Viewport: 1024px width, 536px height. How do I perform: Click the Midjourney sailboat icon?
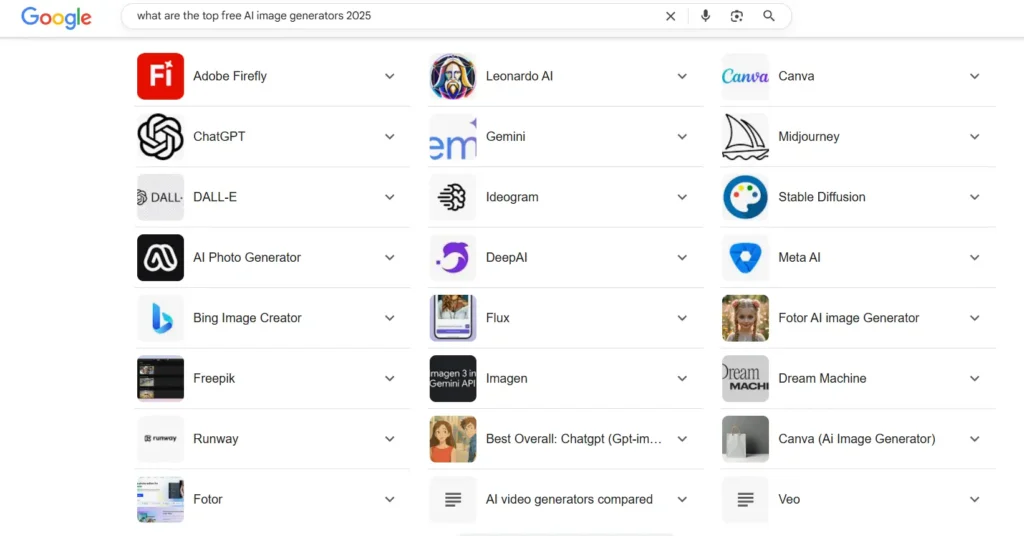(x=745, y=137)
